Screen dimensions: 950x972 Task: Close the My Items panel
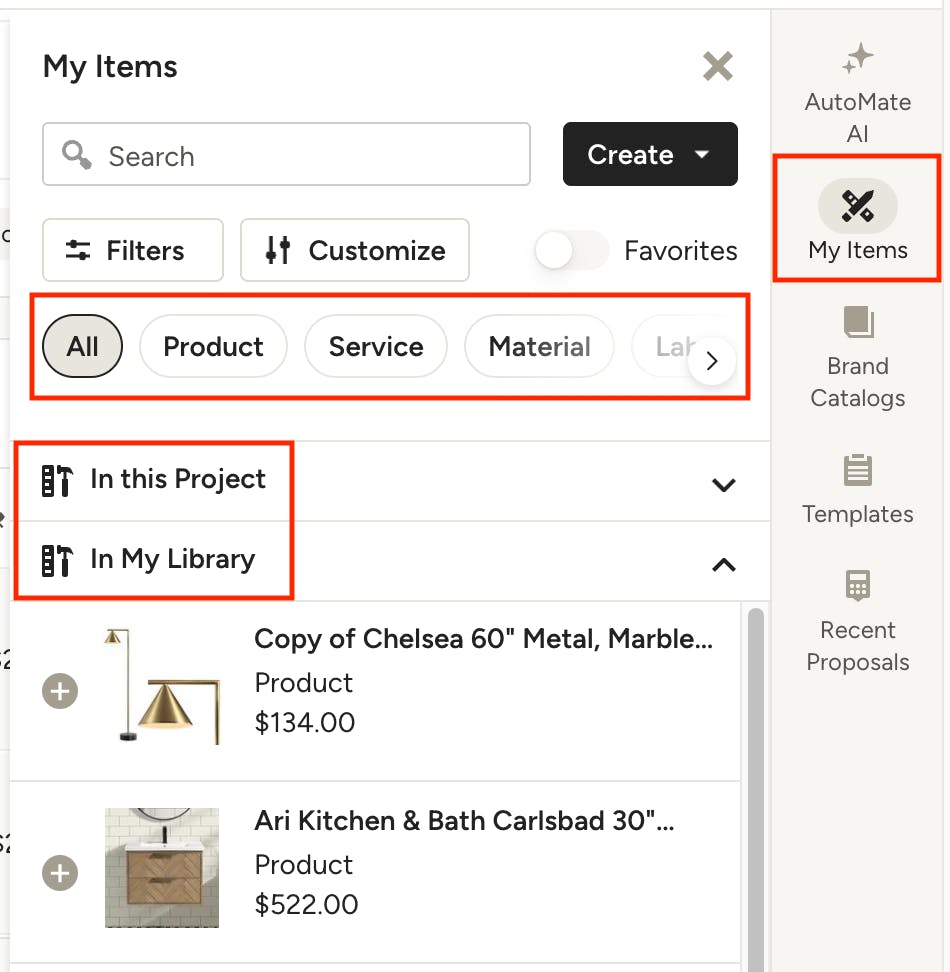click(717, 67)
